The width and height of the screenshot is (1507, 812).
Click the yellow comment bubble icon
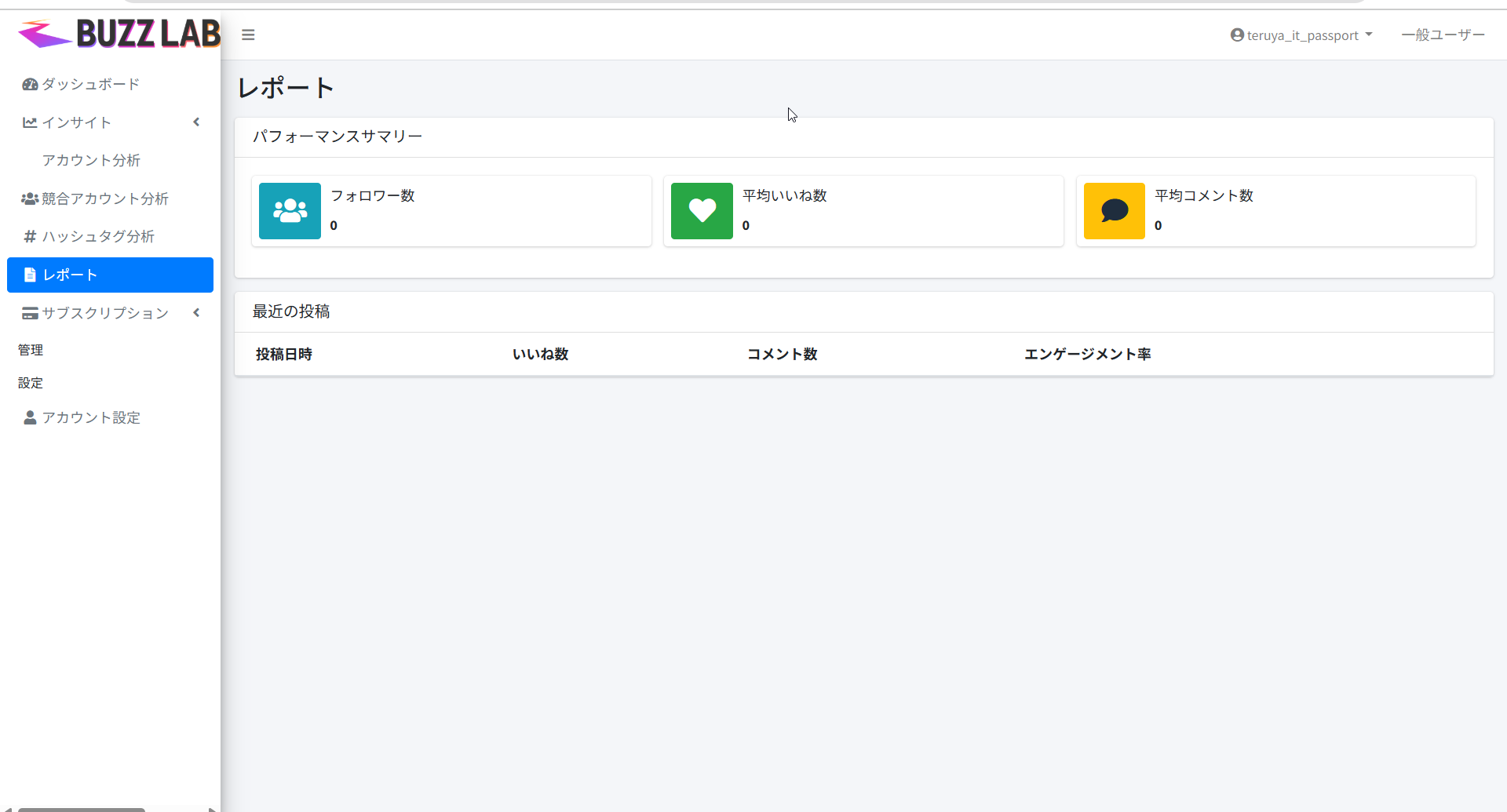pos(1114,210)
